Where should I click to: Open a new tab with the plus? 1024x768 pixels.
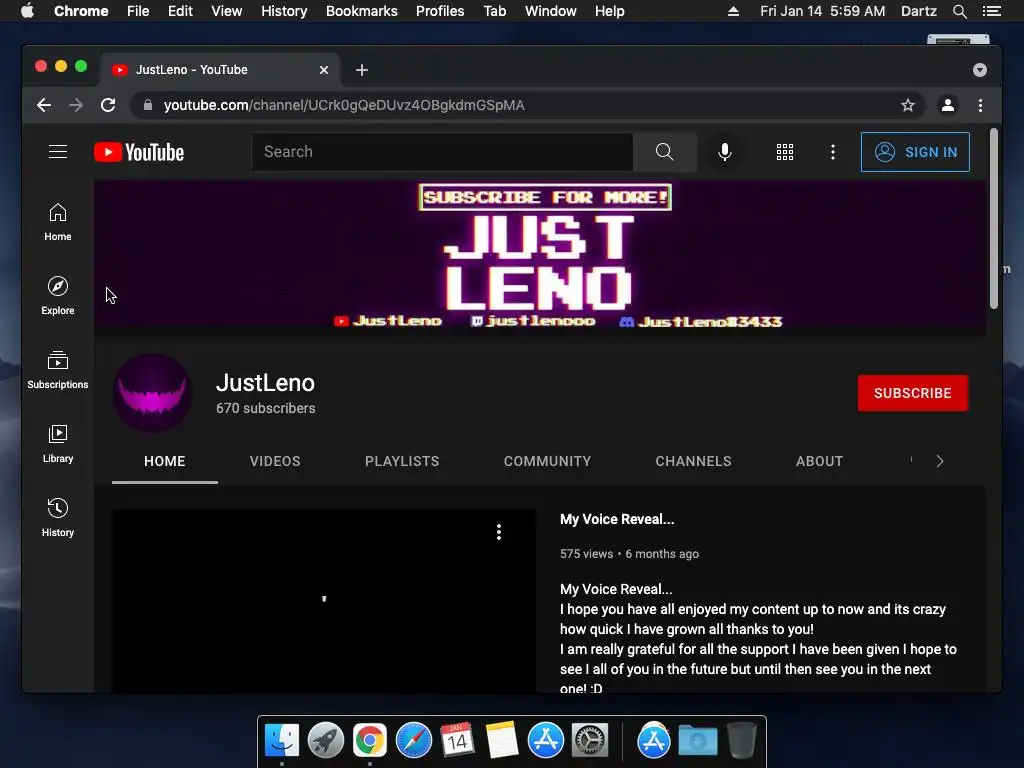point(362,70)
